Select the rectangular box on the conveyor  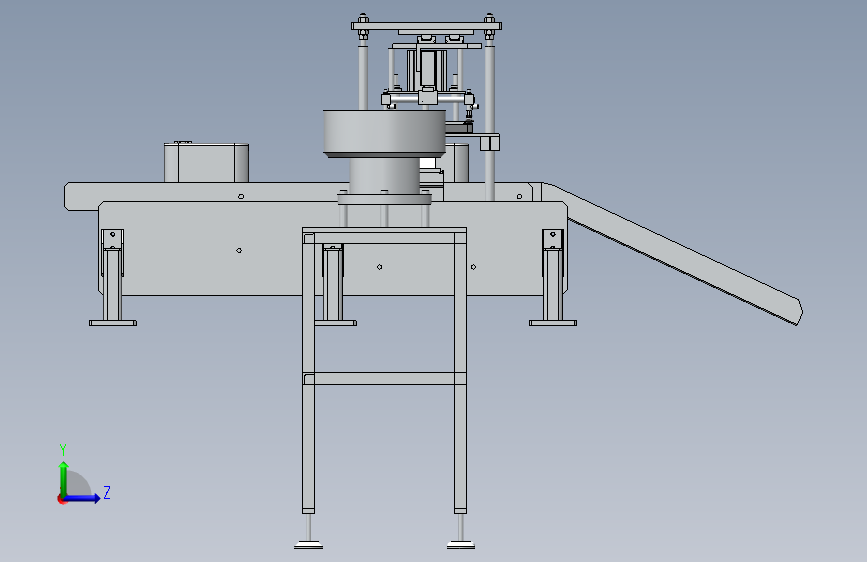[x=206, y=163]
